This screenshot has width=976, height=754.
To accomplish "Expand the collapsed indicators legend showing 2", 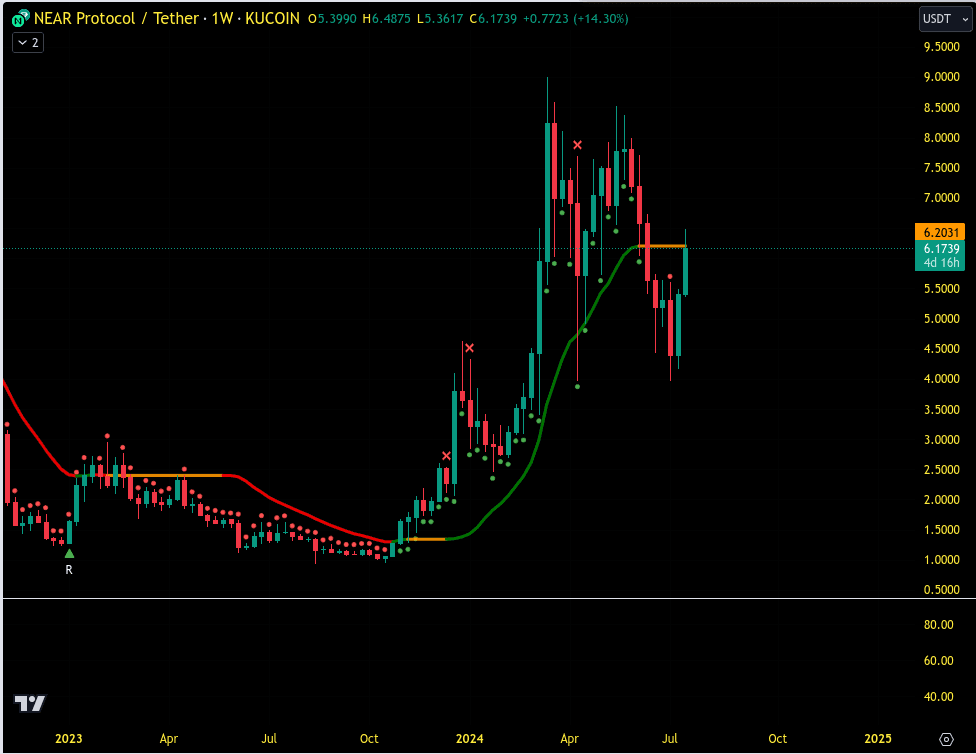I will 28,42.
